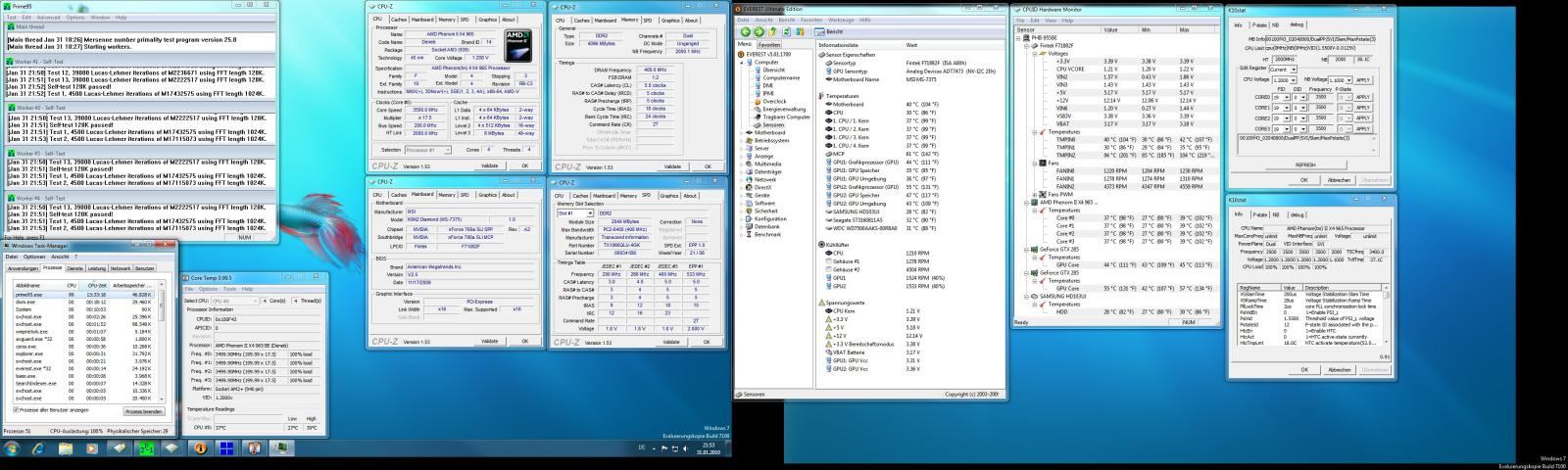Switch to P-state tab in lower K10stat window

point(1260,213)
